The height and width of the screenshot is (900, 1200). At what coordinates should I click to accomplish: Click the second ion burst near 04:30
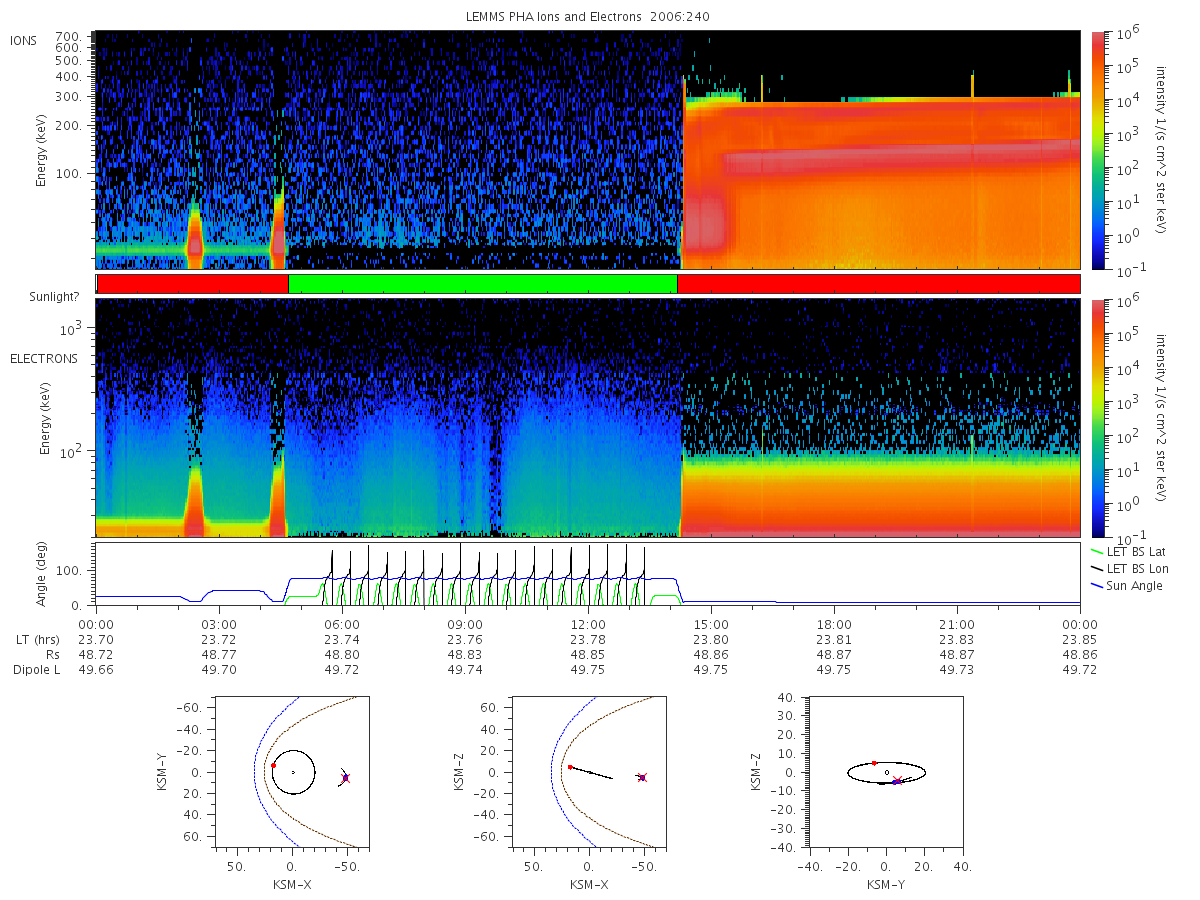(x=278, y=232)
